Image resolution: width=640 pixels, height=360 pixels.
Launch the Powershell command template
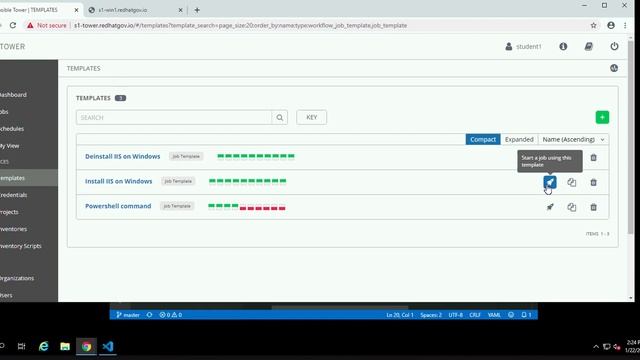(550, 207)
